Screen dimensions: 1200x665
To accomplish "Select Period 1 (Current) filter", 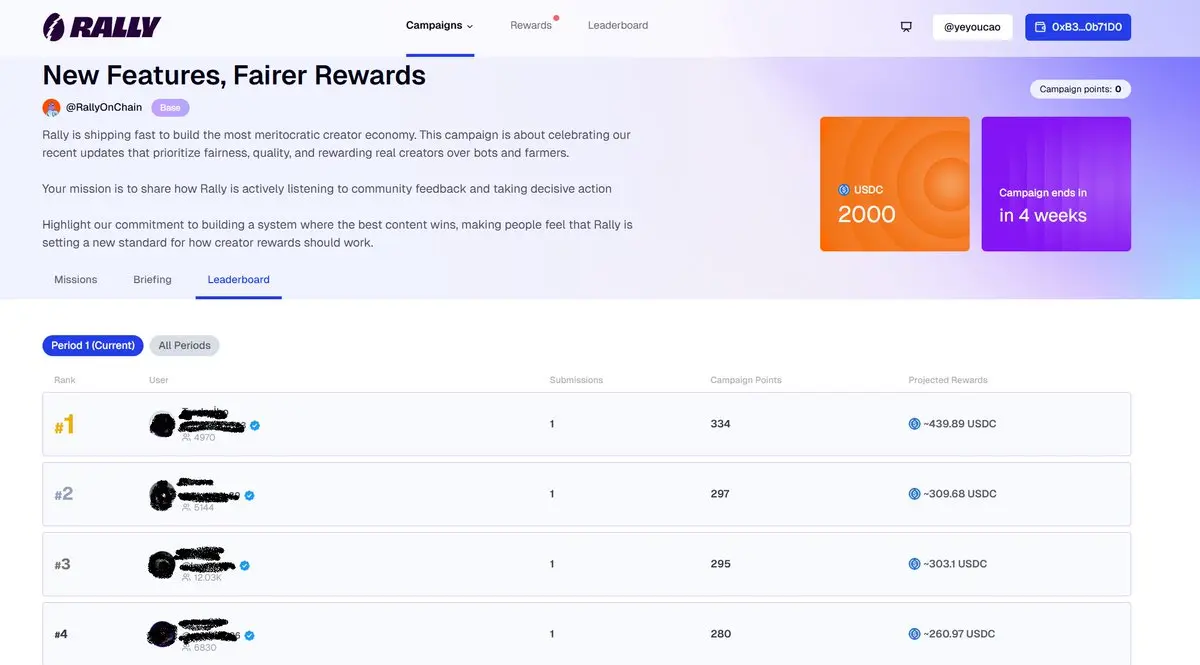I will pos(93,345).
